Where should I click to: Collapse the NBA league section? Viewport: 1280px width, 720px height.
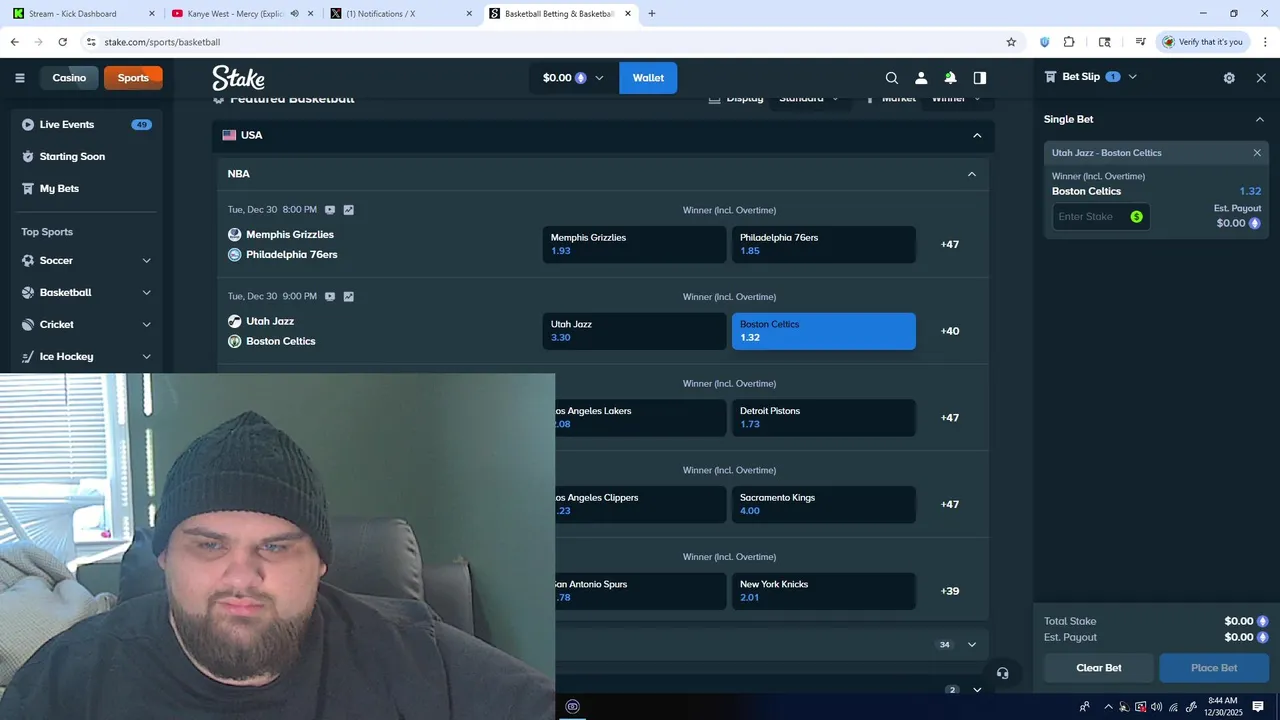click(x=971, y=174)
